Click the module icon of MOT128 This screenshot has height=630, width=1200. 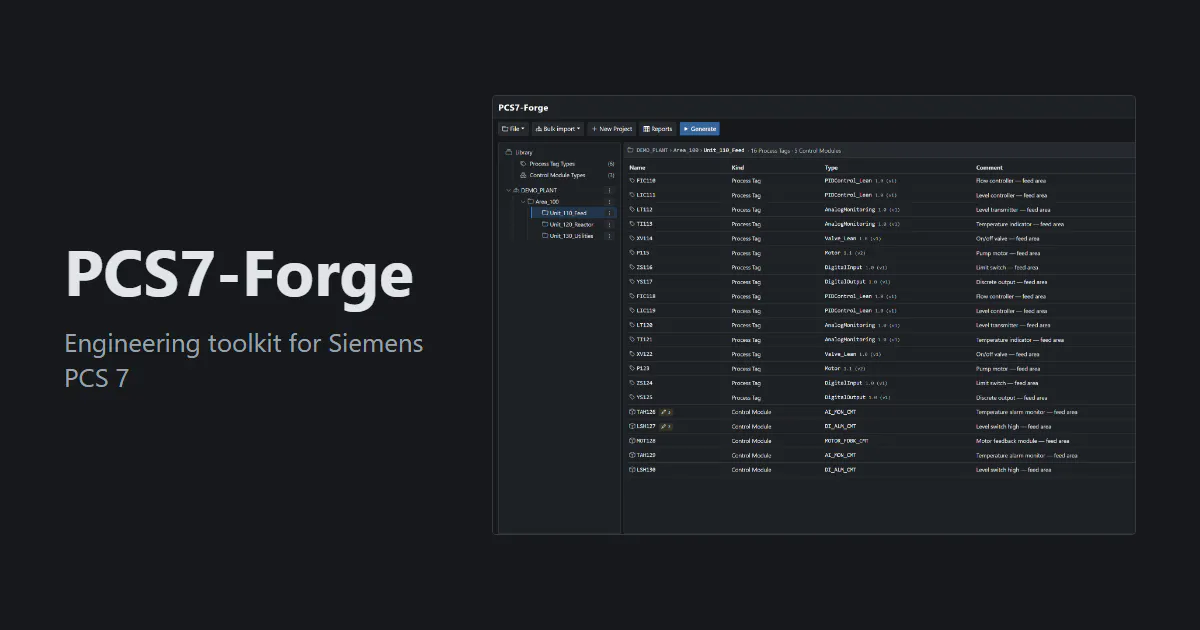[x=632, y=441]
